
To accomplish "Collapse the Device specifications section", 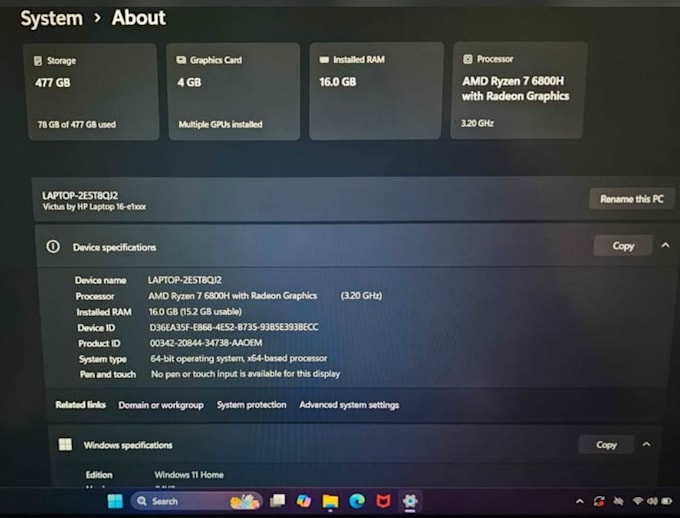I will (665, 246).
